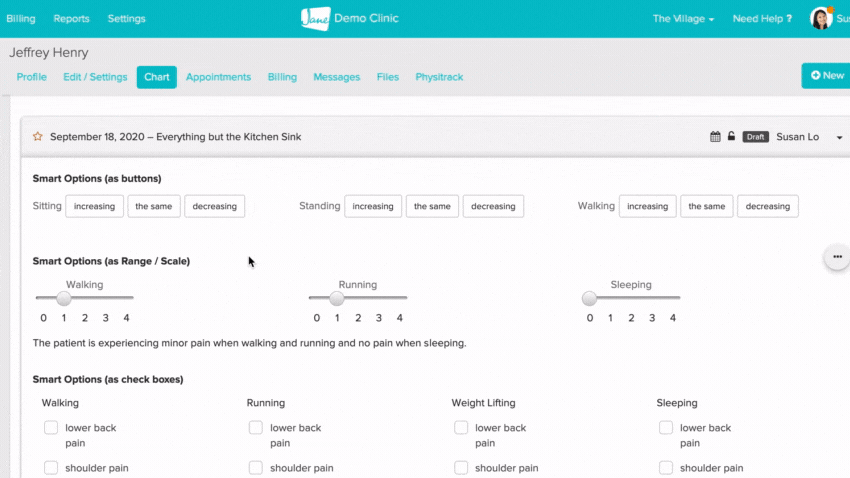Open the user profile avatar
Screen dimensions: 850x478
pos(821,18)
